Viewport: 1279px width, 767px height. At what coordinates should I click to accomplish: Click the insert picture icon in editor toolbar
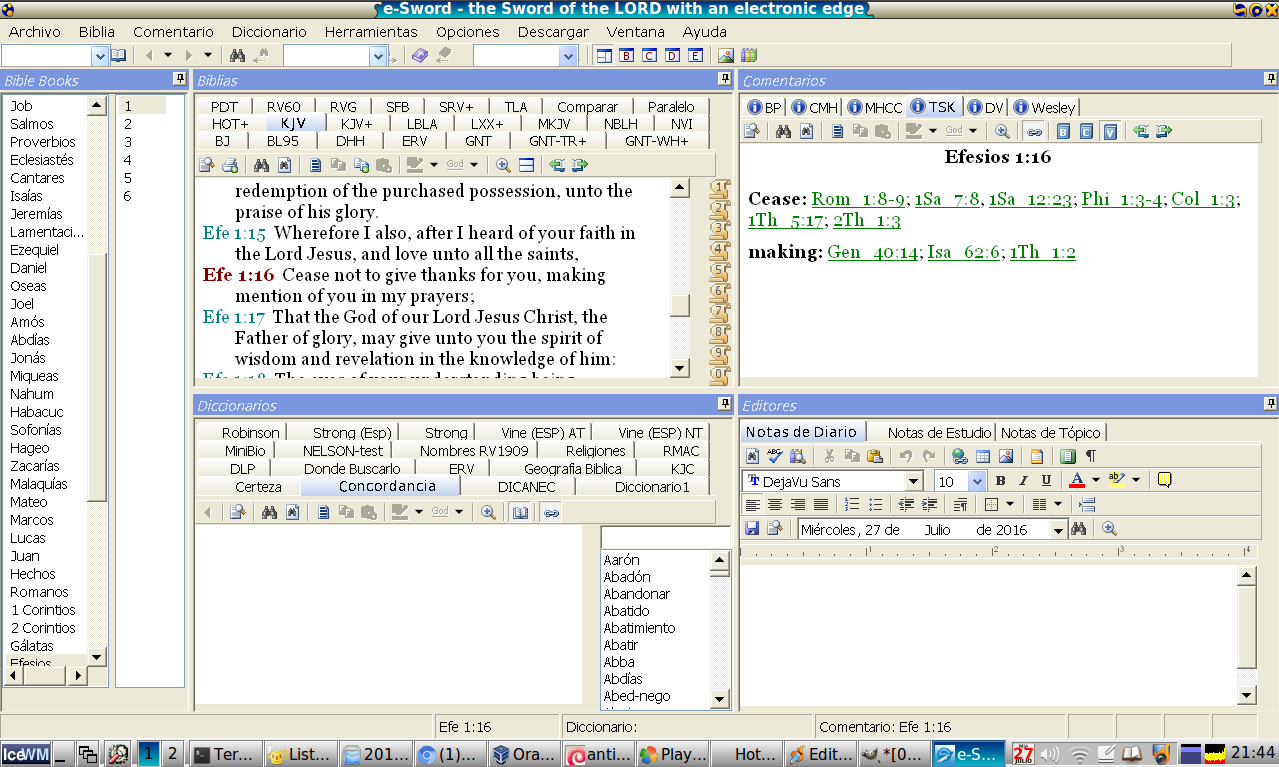[x=1006, y=457]
